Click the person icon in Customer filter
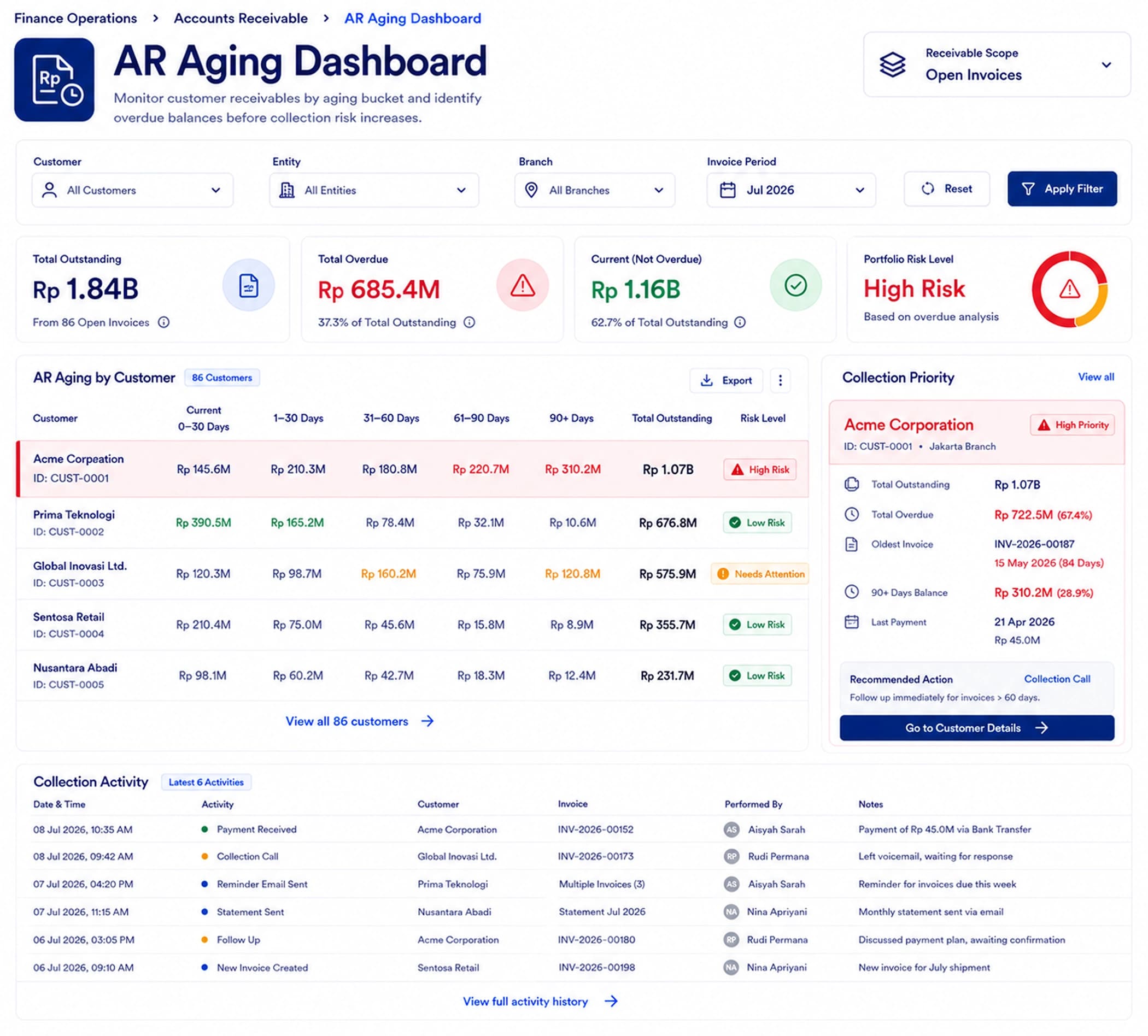 50,190
